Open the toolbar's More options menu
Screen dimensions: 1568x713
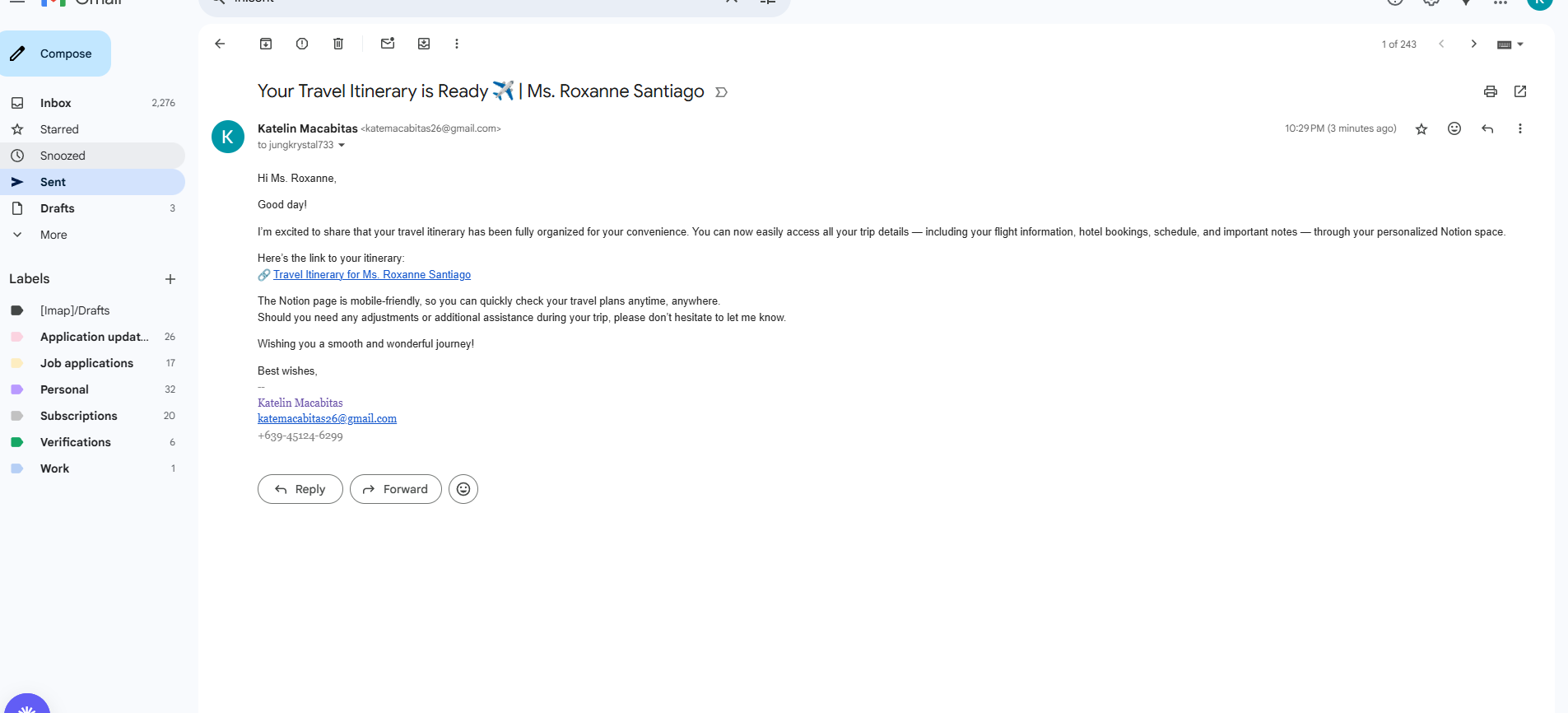457,44
